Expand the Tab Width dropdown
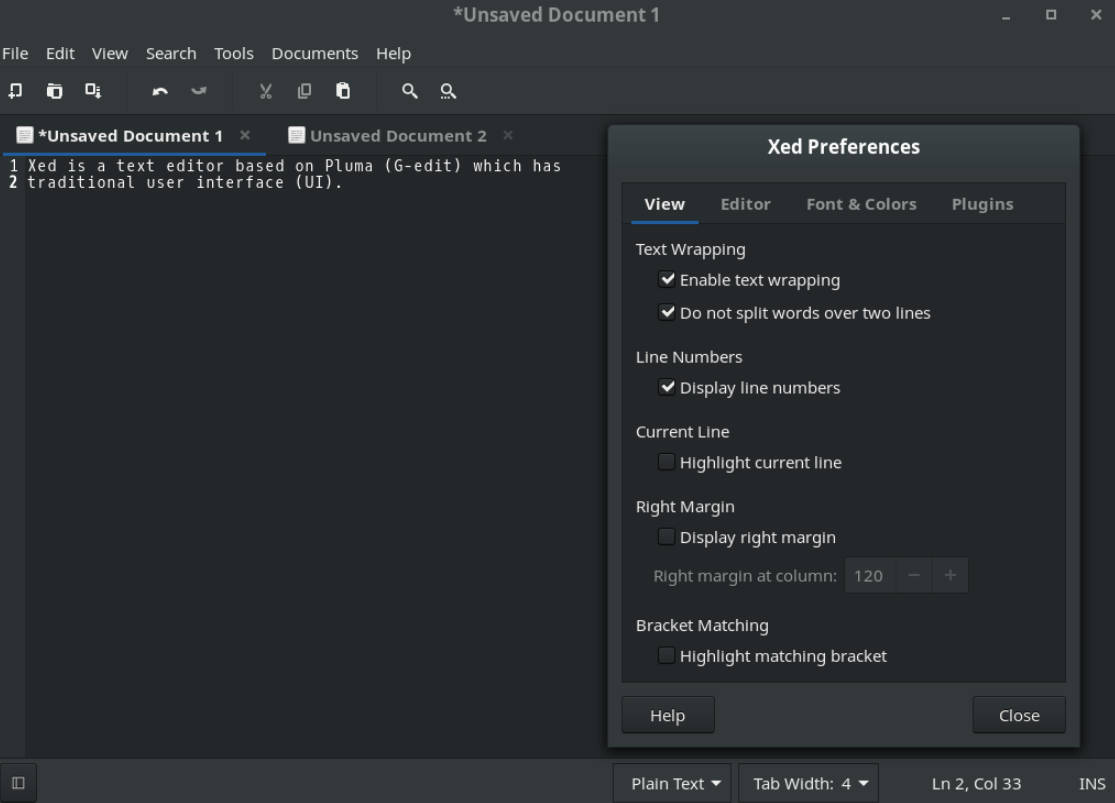 click(x=810, y=784)
